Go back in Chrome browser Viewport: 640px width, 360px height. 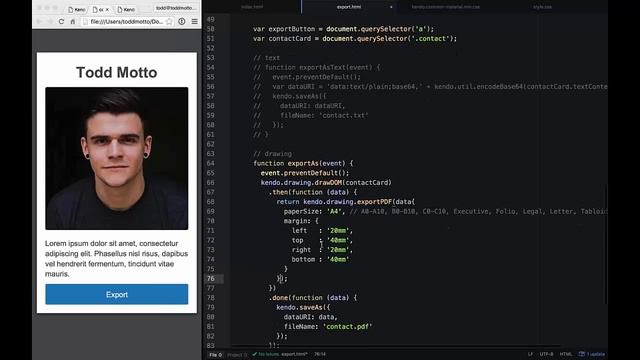(x=39, y=22)
